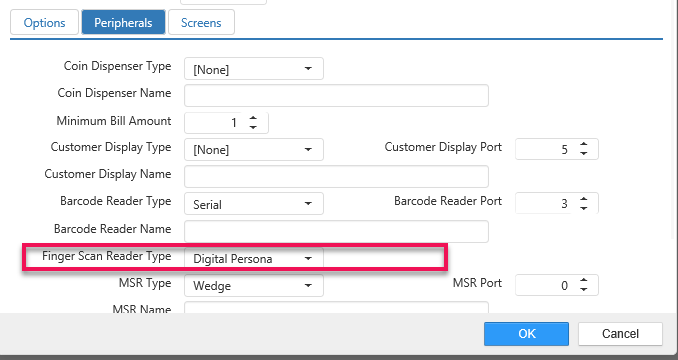The image size is (678, 360).
Task: Decrease the MSR Port value
Action: coord(584,290)
